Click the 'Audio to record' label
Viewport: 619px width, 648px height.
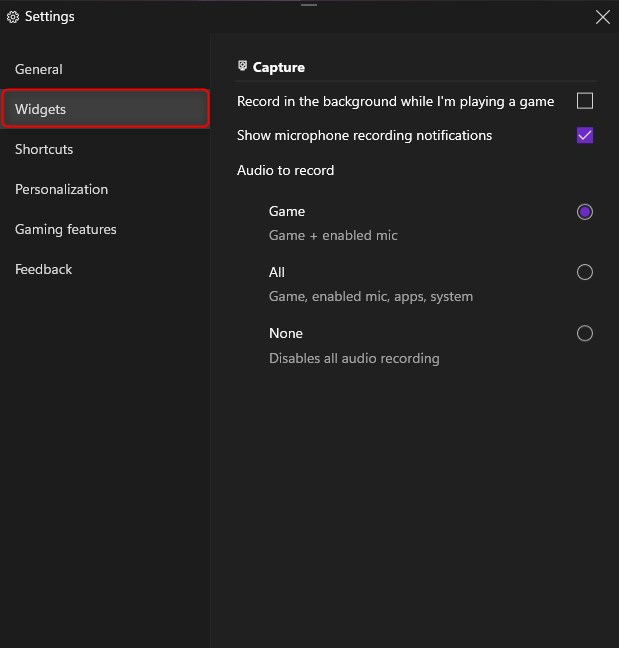(286, 170)
